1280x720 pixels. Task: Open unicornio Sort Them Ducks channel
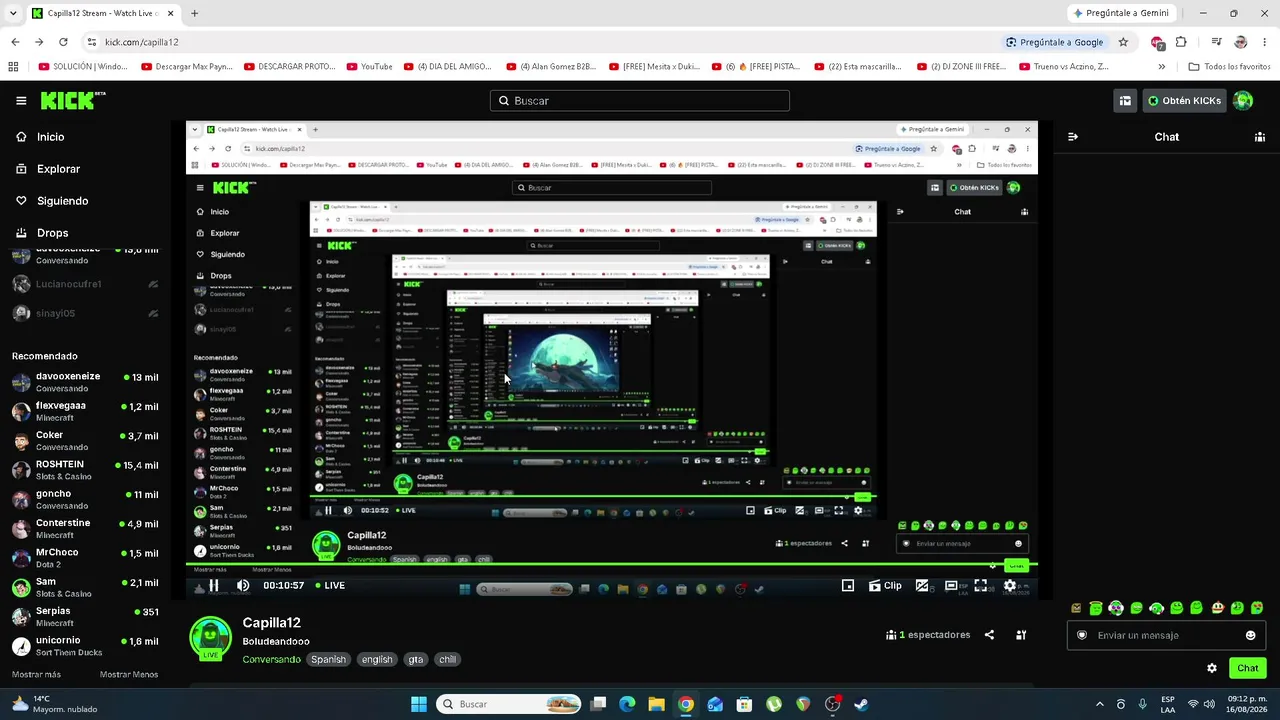pos(85,646)
